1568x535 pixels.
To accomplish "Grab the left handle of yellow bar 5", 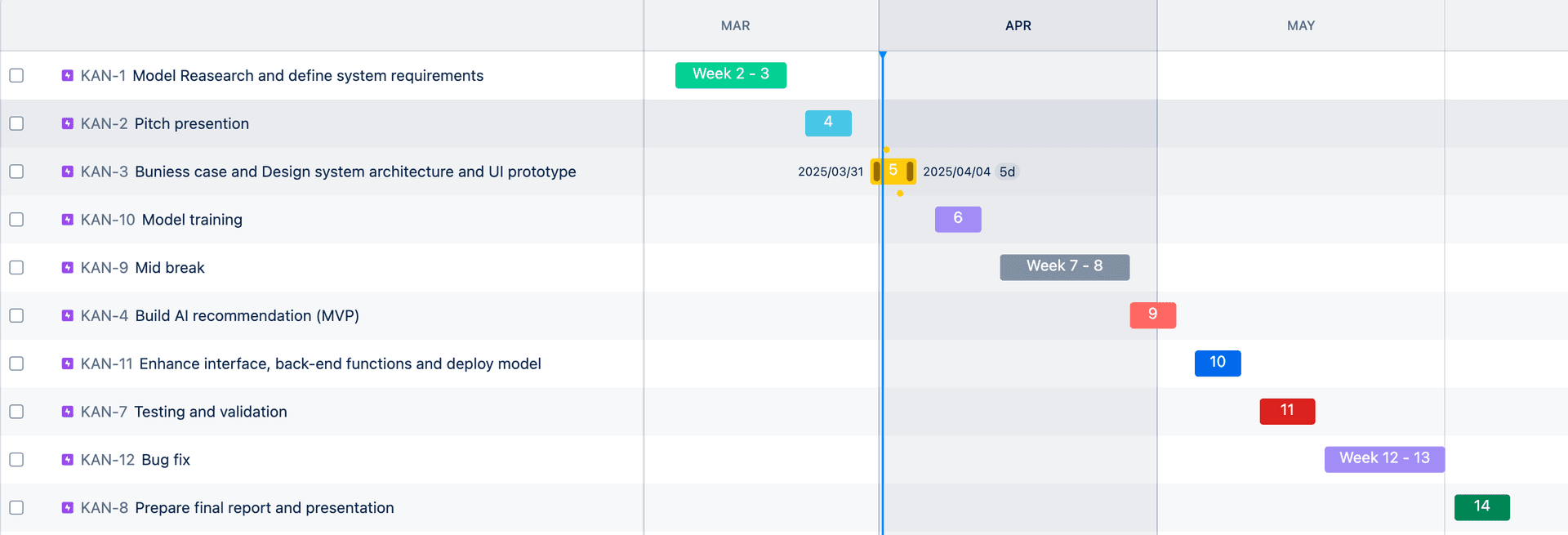I will coord(877,172).
